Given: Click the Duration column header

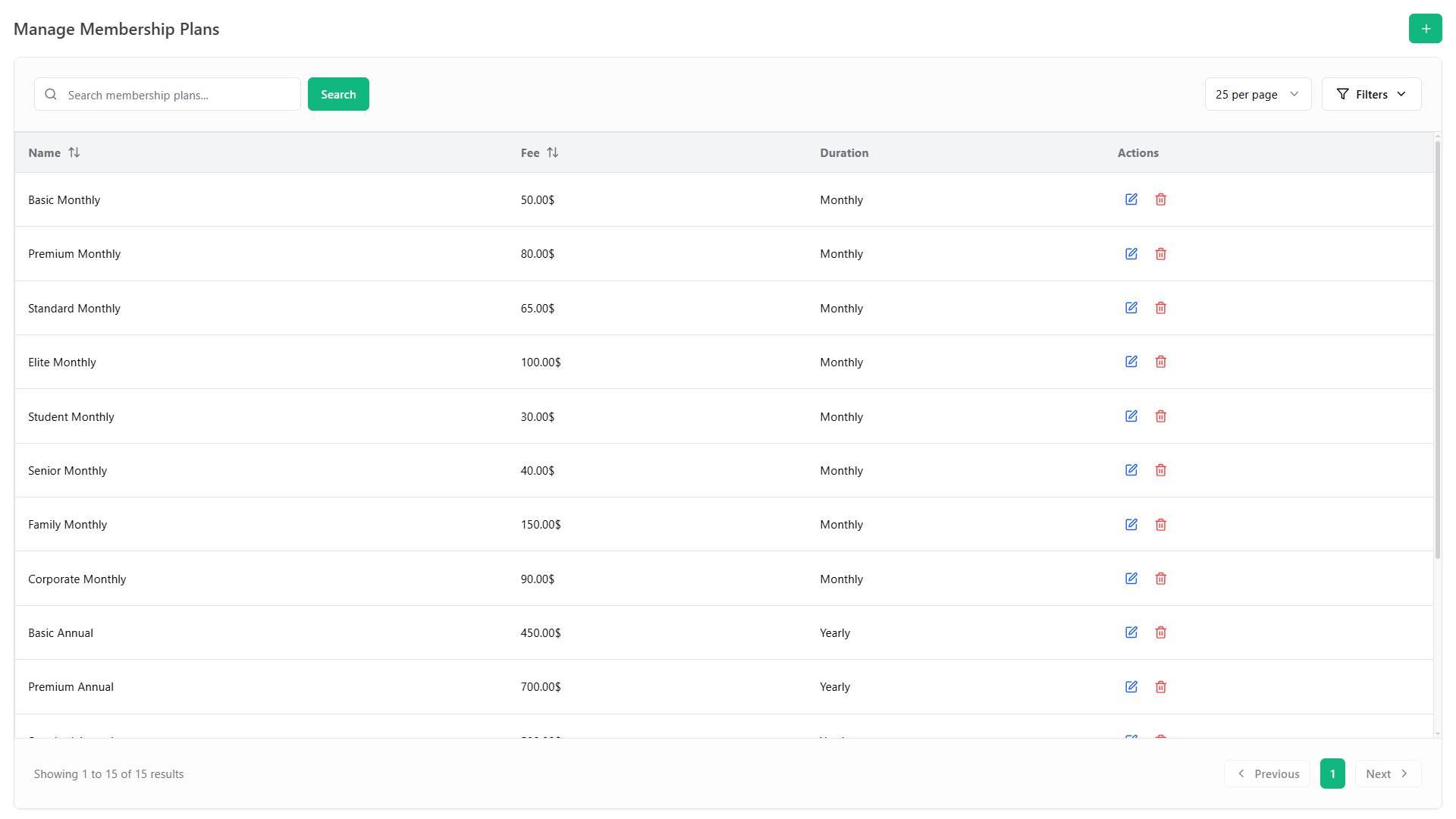Looking at the screenshot, I should (x=844, y=153).
